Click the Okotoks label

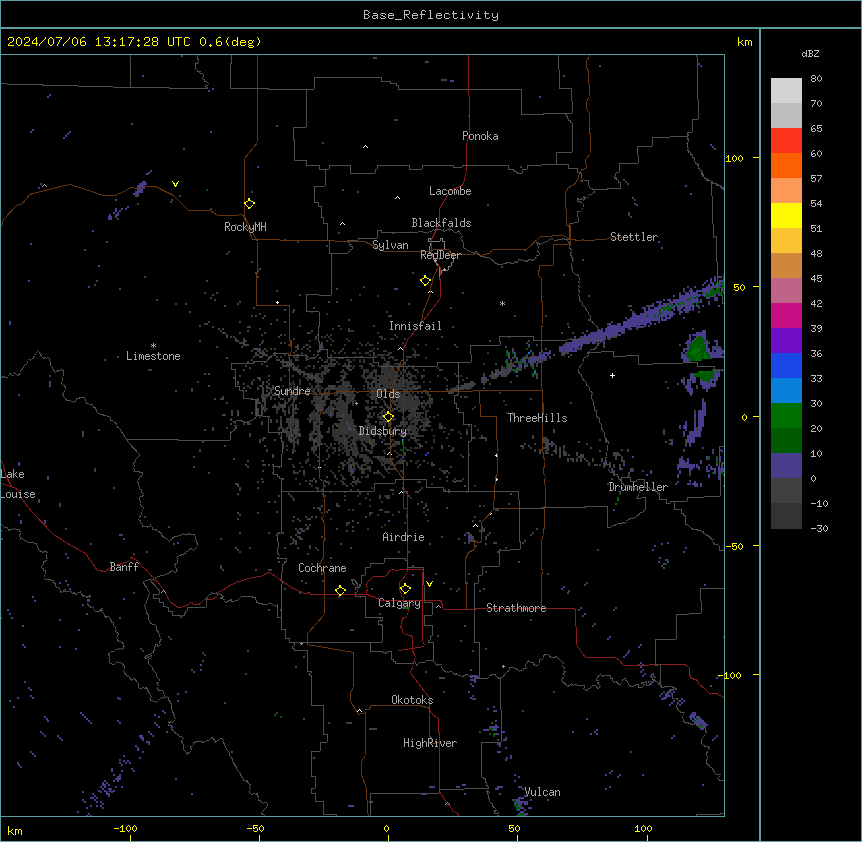pyautogui.click(x=412, y=700)
